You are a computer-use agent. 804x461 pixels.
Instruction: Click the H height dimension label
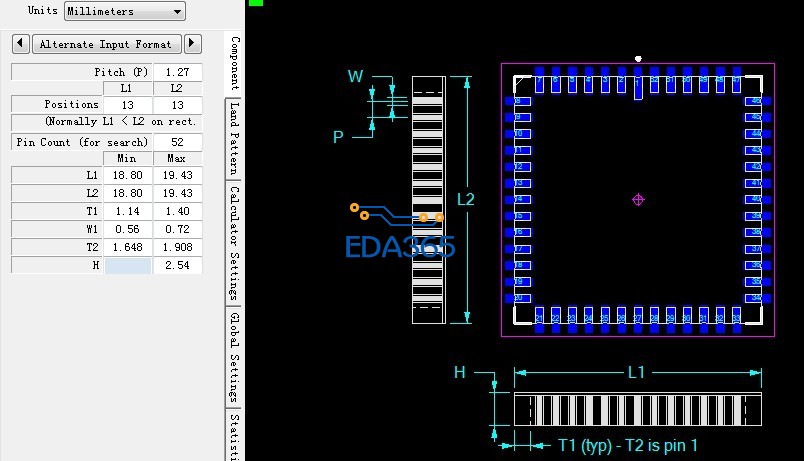pos(459,372)
